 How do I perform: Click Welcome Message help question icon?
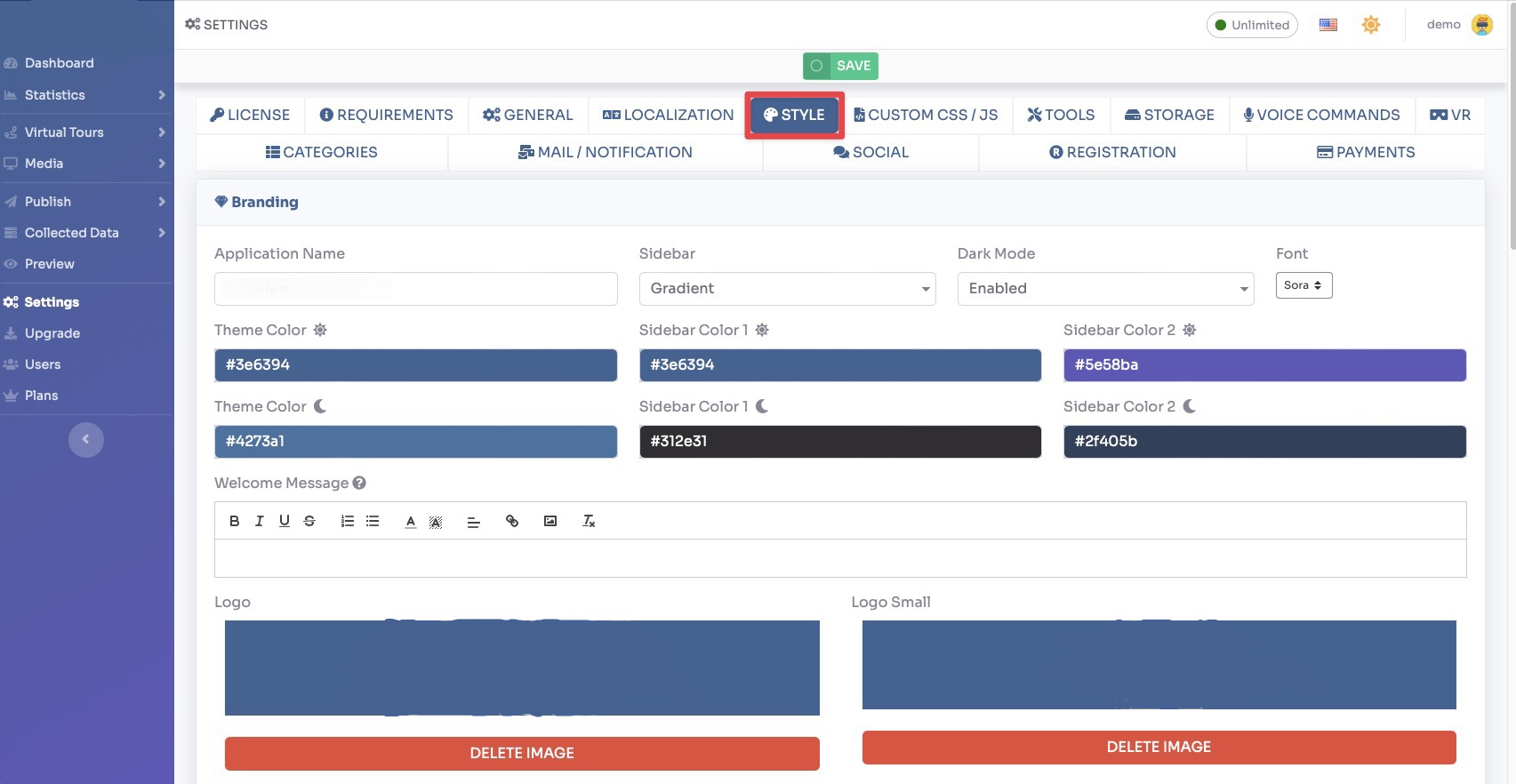coord(359,483)
